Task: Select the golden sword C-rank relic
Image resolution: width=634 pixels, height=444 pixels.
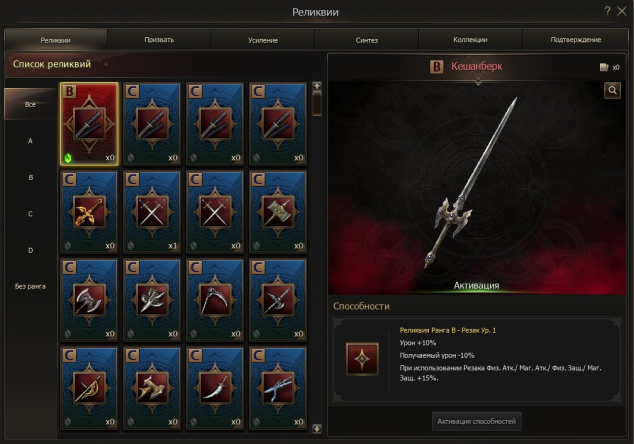Action: [x=89, y=212]
